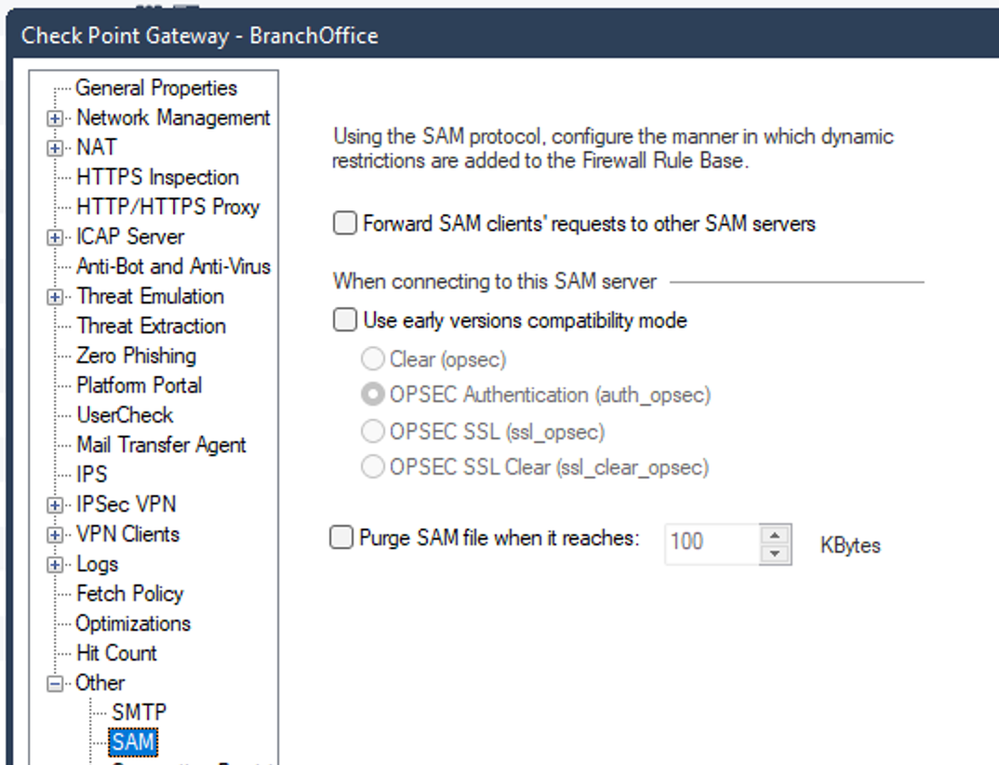Select Logs in the tree
Viewport: 999px width, 765px height.
pos(97,564)
